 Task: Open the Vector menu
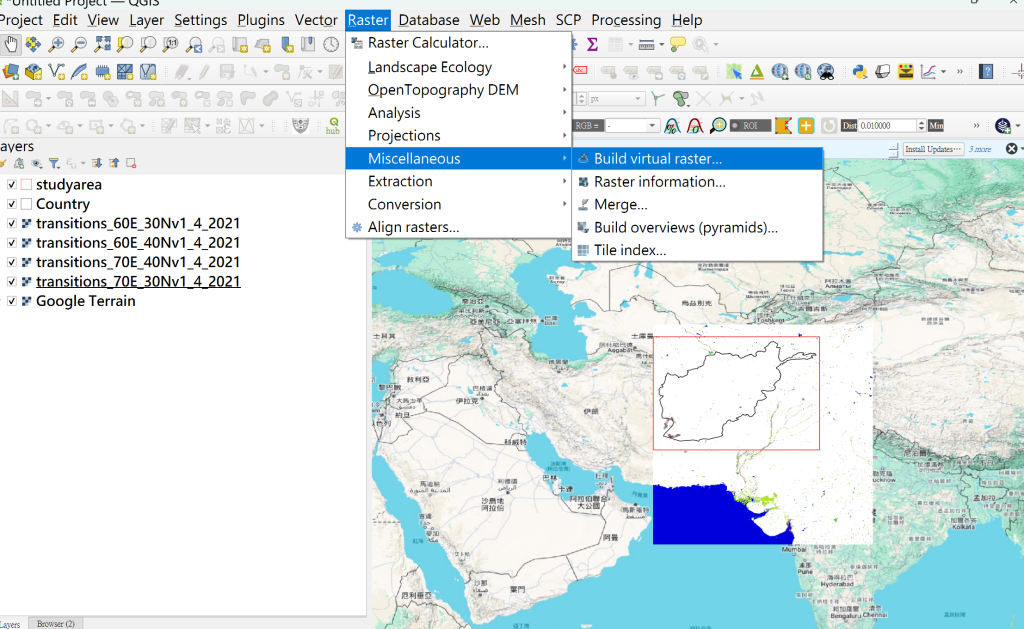pos(316,20)
